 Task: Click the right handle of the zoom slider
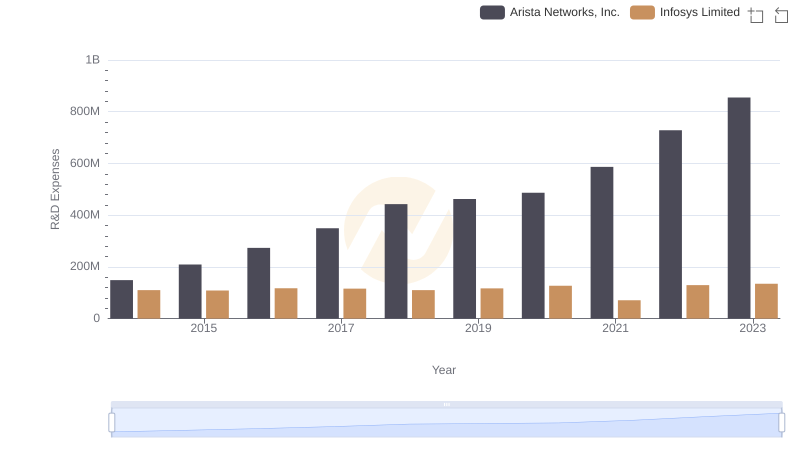(781, 423)
